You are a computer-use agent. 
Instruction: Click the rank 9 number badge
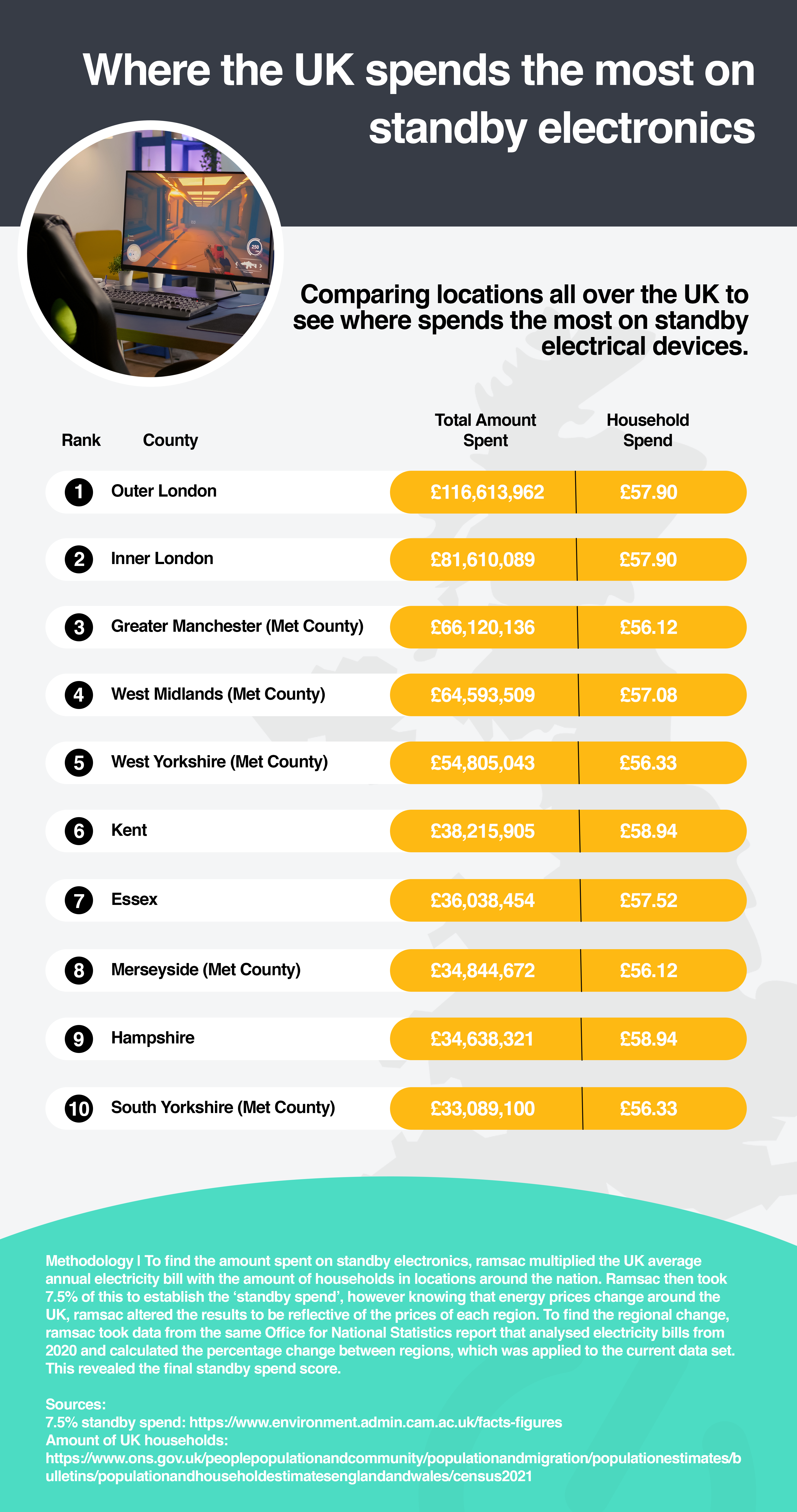[79, 1039]
